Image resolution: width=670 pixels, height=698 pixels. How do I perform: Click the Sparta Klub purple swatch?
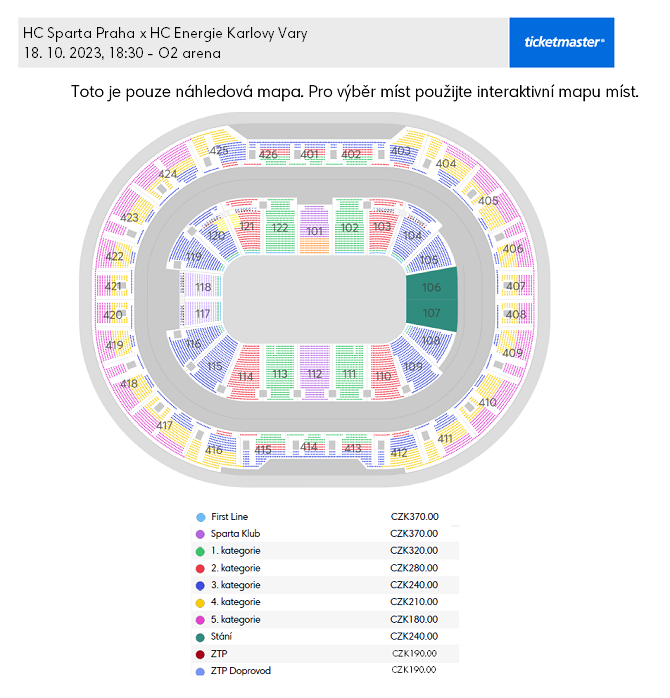pyautogui.click(x=201, y=534)
